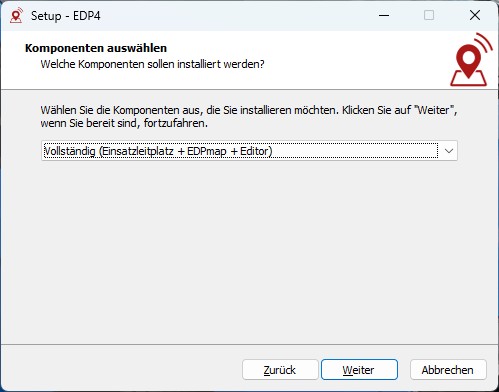Click the empty title bar area before minimize
The height and width of the screenshot is (392, 499).
pyautogui.click(x=233, y=16)
